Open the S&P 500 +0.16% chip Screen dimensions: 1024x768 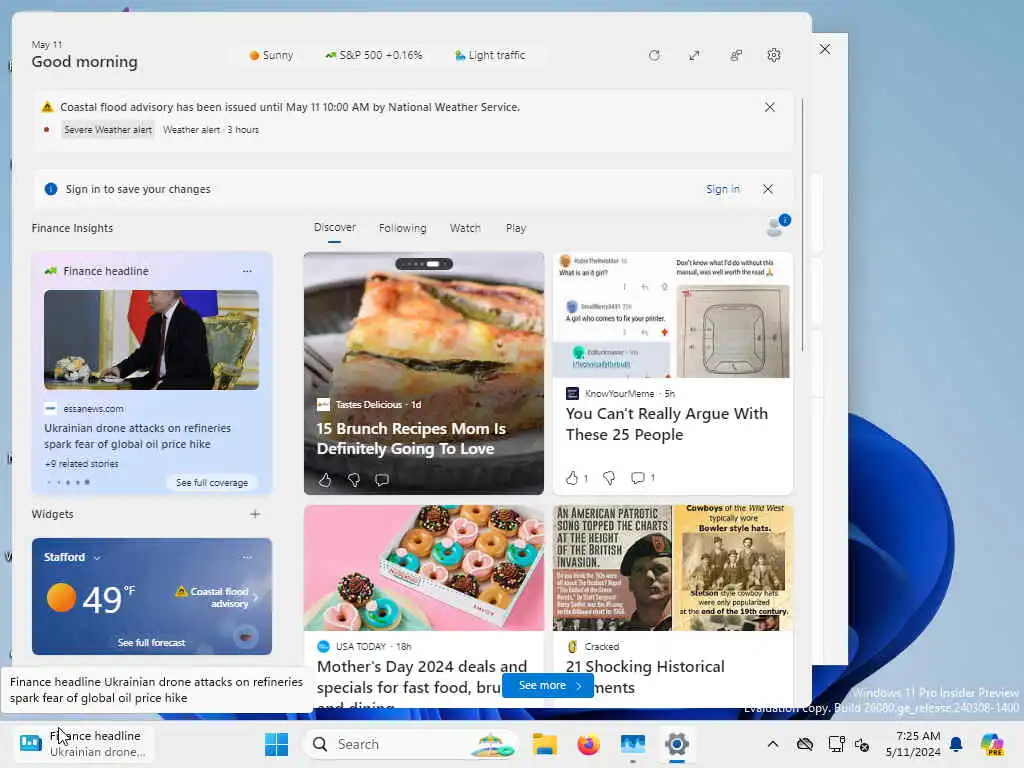tap(374, 56)
